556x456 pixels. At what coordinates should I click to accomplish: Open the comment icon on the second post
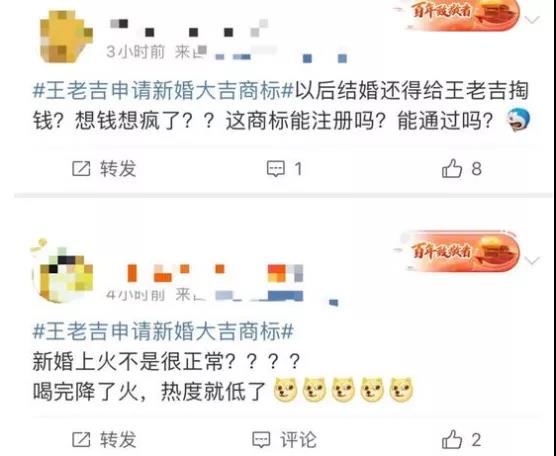[x=261, y=440]
